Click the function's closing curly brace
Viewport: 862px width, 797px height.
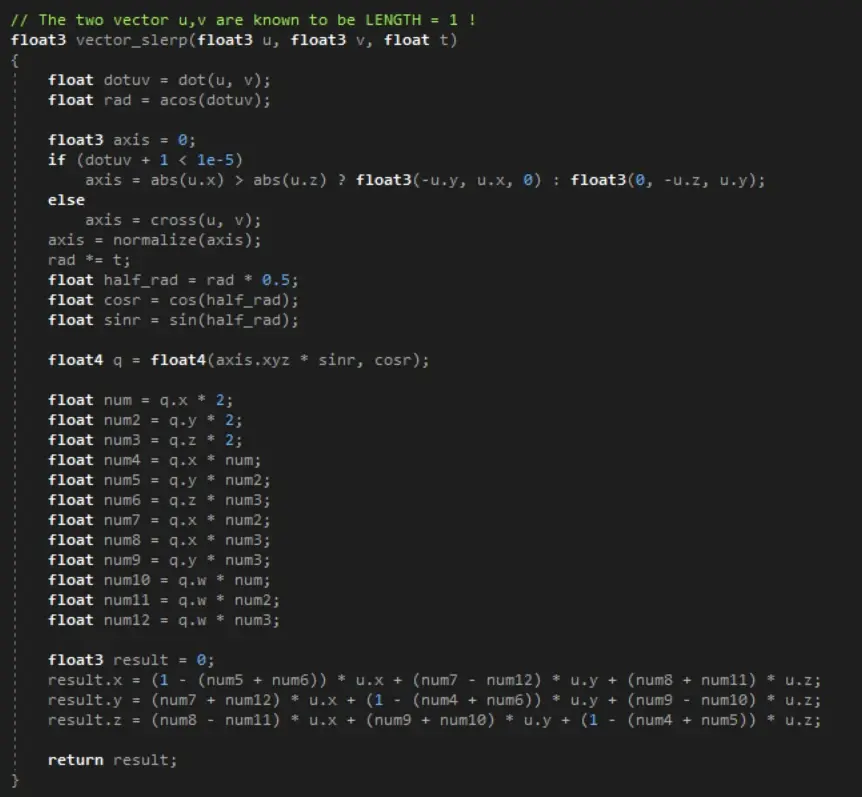(15, 780)
